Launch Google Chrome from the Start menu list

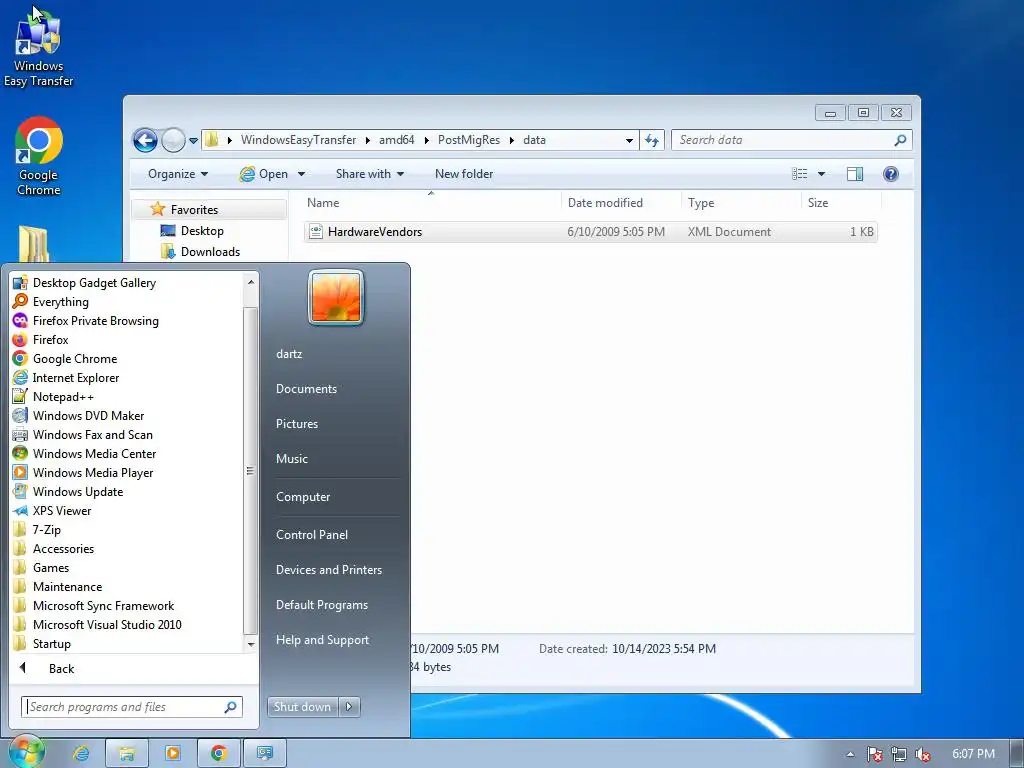click(x=74, y=359)
